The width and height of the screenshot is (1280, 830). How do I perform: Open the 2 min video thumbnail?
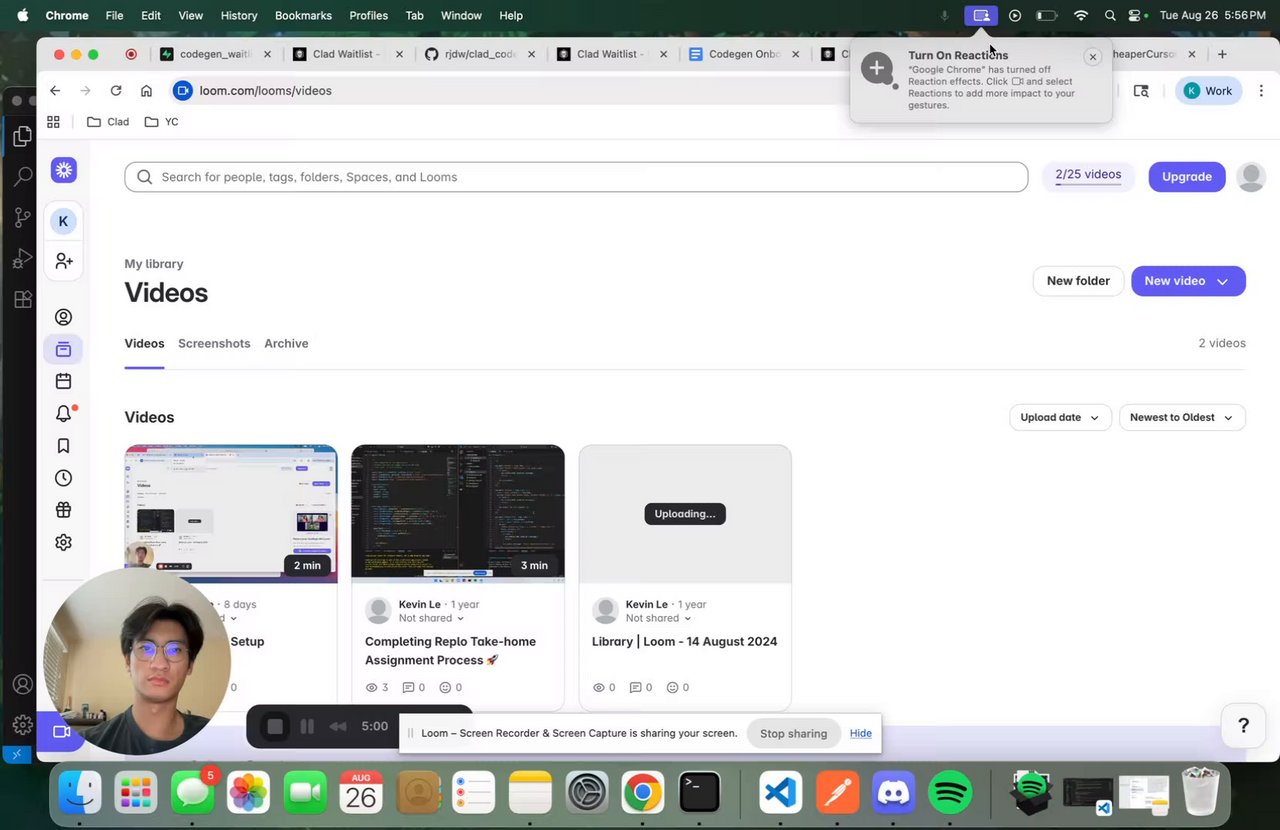point(231,514)
